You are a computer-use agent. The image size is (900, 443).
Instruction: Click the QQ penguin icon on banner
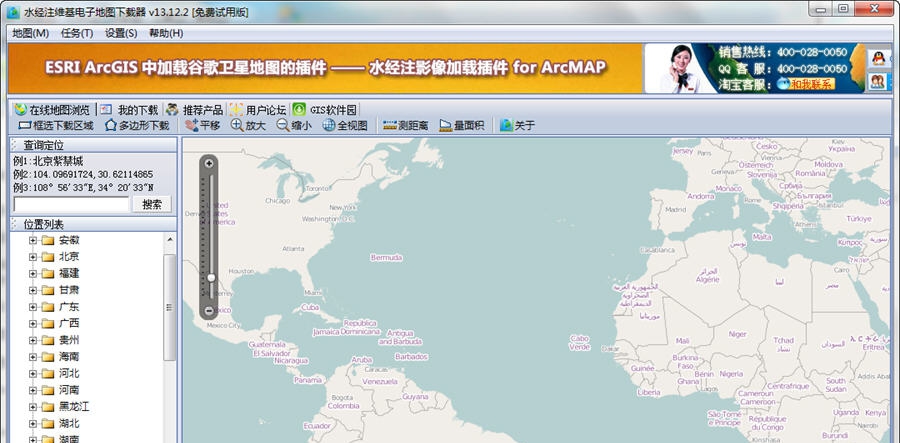point(878,58)
